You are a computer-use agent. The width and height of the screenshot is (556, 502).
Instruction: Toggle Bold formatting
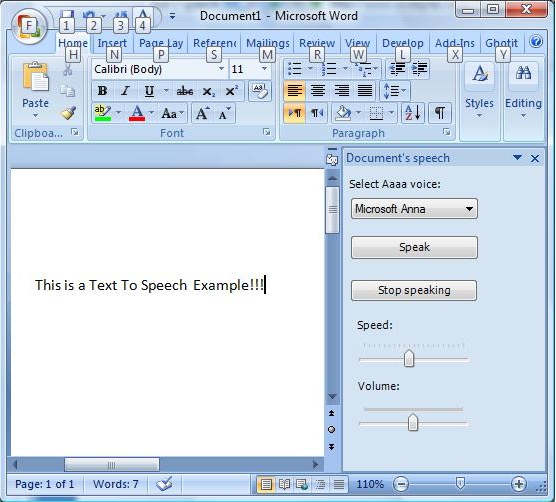click(x=102, y=91)
